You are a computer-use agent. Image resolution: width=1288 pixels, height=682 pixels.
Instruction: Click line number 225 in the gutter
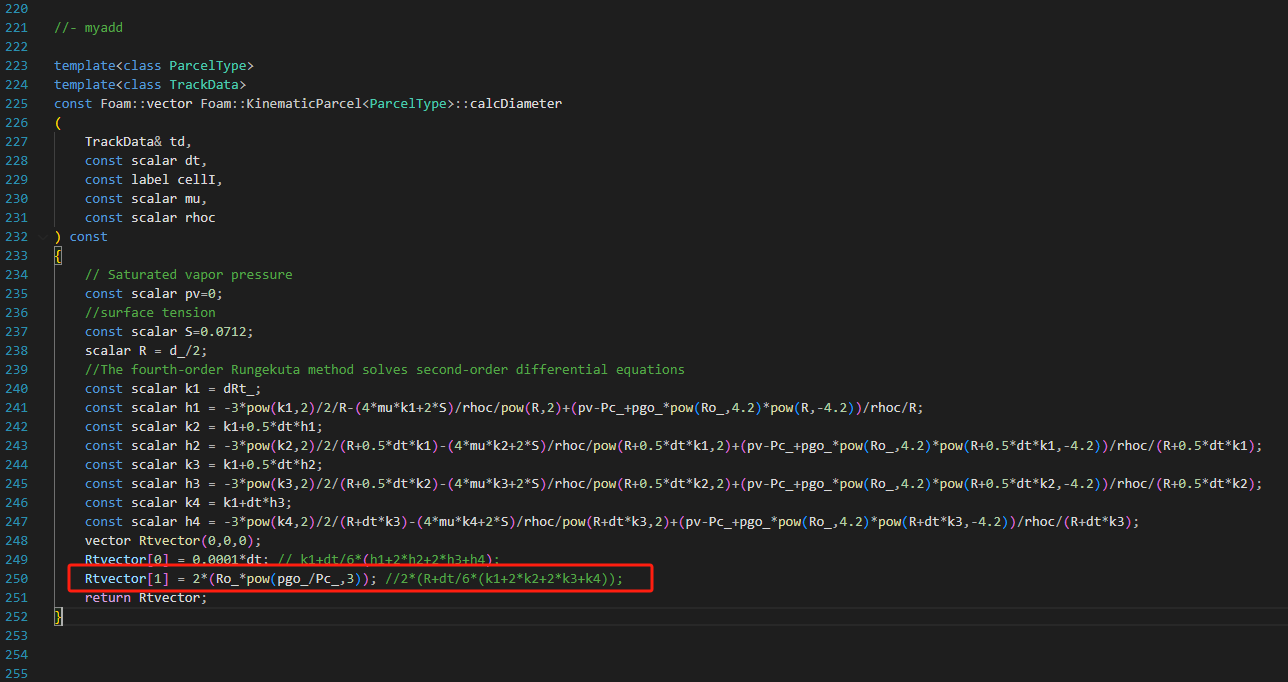pyautogui.click(x=16, y=104)
